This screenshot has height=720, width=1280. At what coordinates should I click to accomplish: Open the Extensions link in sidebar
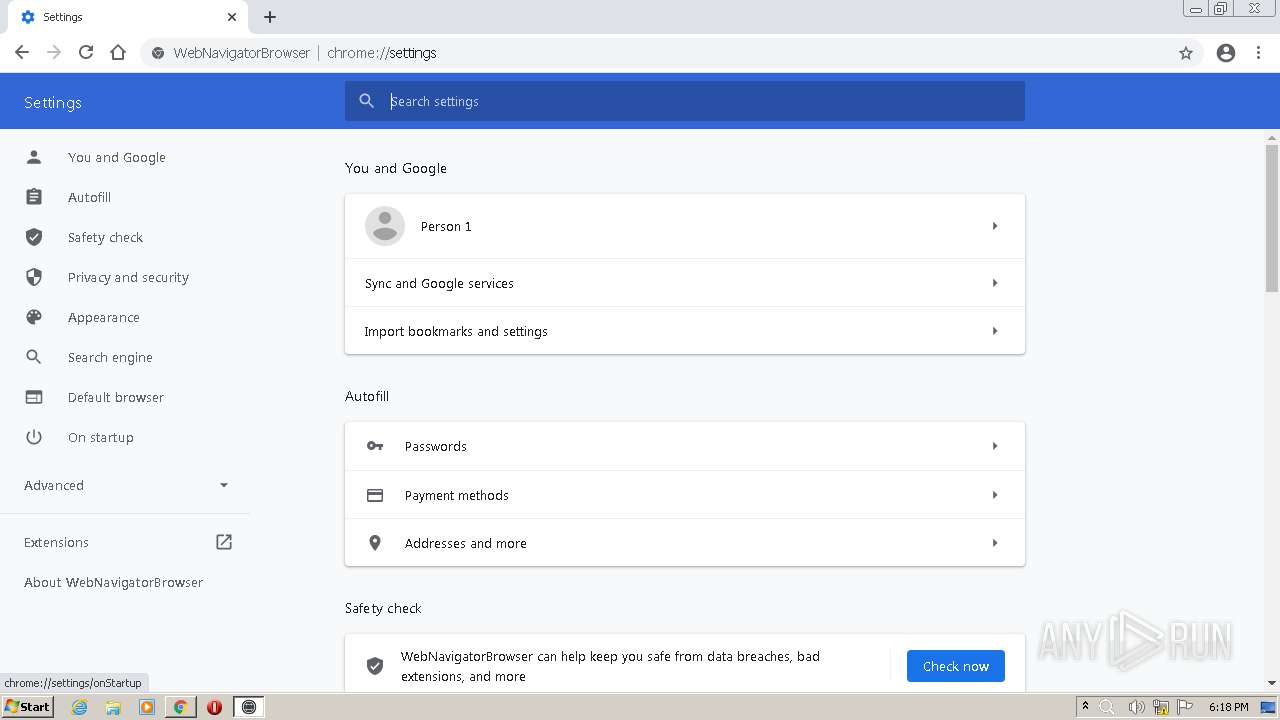(x=56, y=542)
